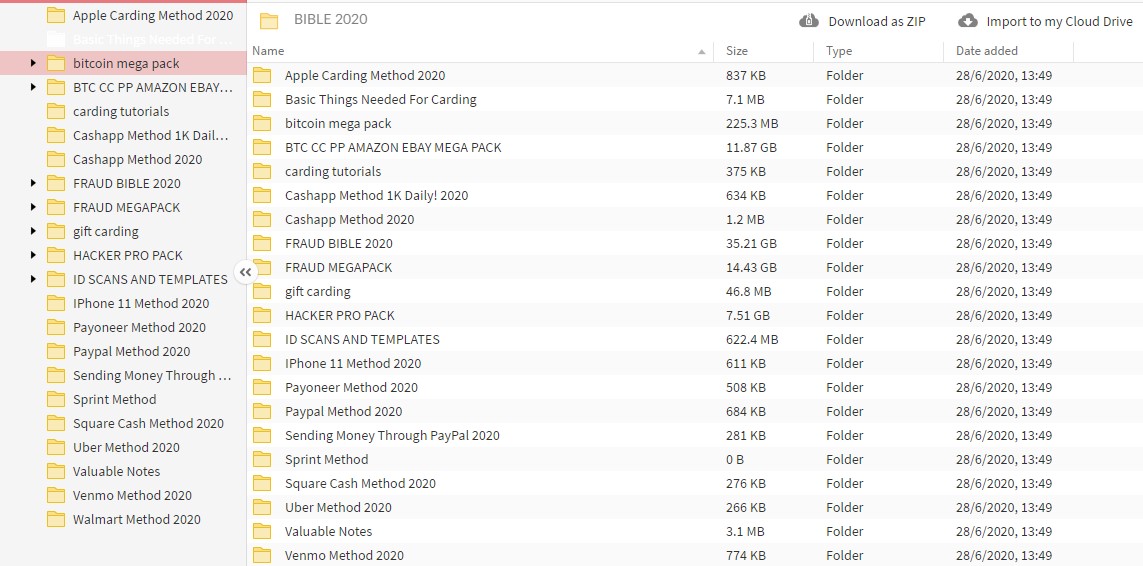Select Sprint Method in the sidebar tree
The width and height of the screenshot is (1143, 566).
pyautogui.click(x=114, y=400)
